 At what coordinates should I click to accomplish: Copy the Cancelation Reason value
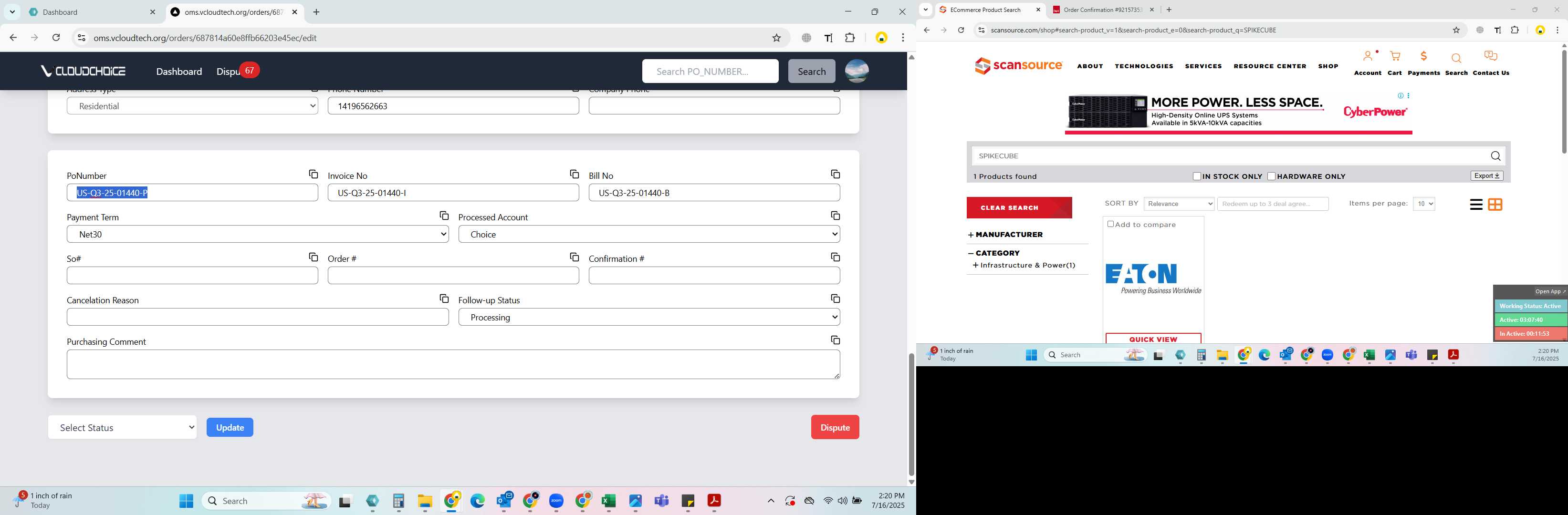click(444, 299)
